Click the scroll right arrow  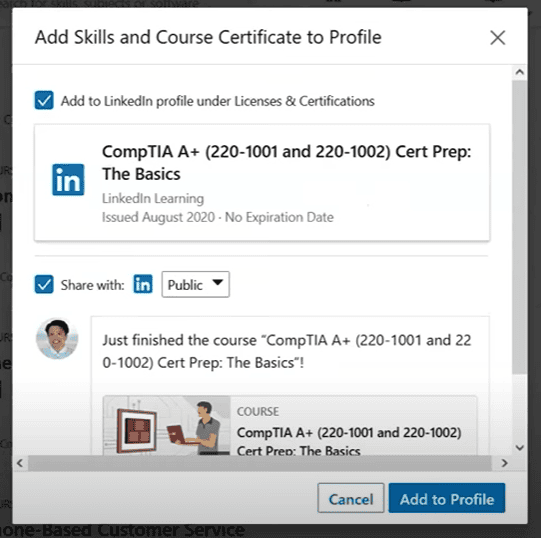click(x=504, y=463)
